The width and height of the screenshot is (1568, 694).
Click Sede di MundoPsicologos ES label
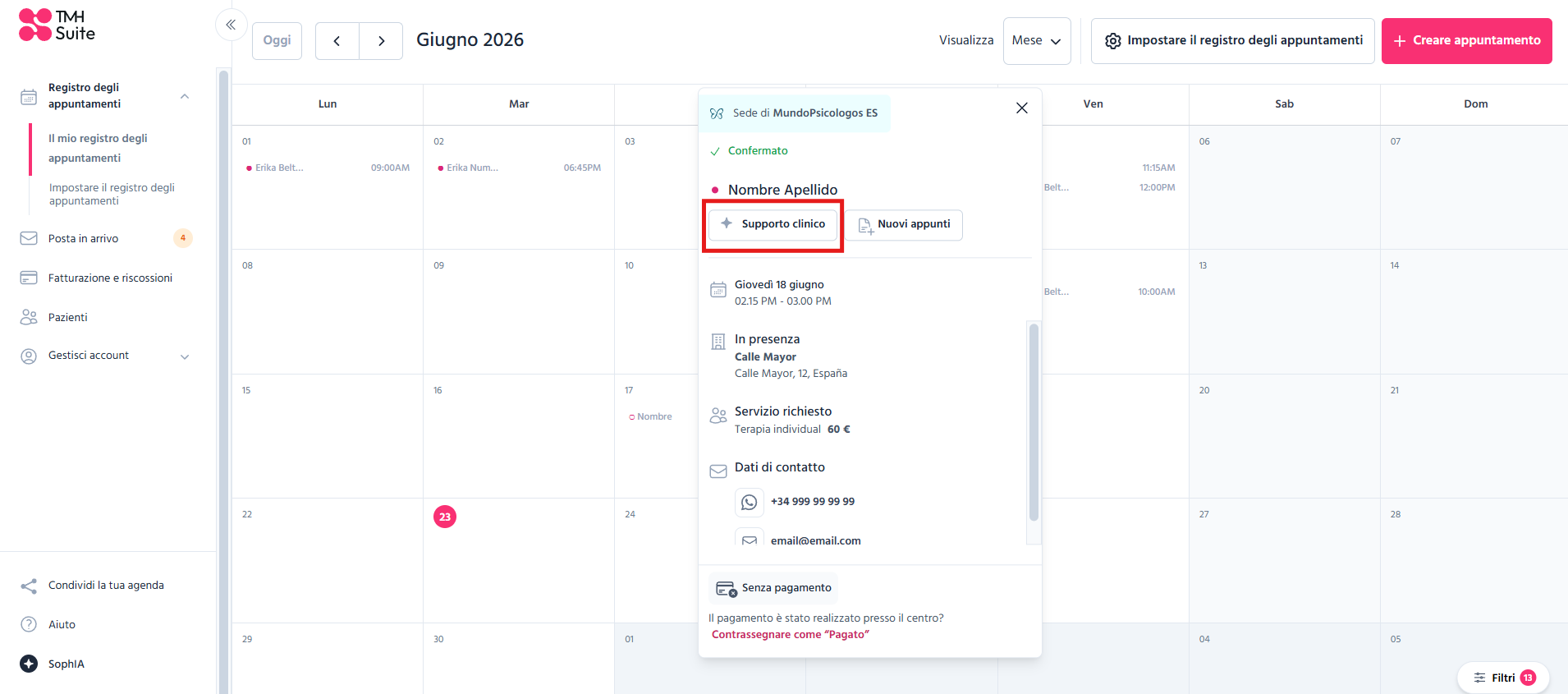point(805,113)
